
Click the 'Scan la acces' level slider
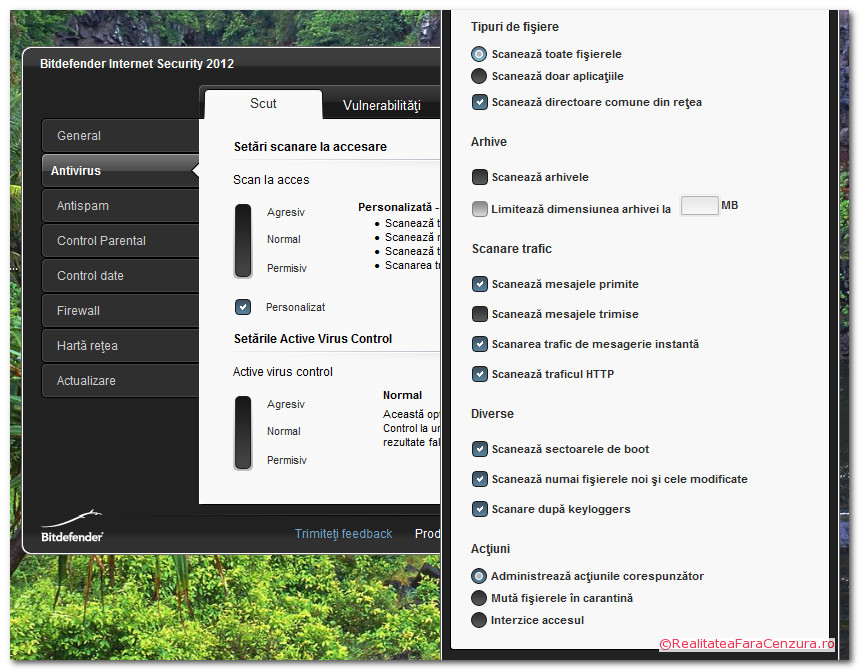point(243,241)
